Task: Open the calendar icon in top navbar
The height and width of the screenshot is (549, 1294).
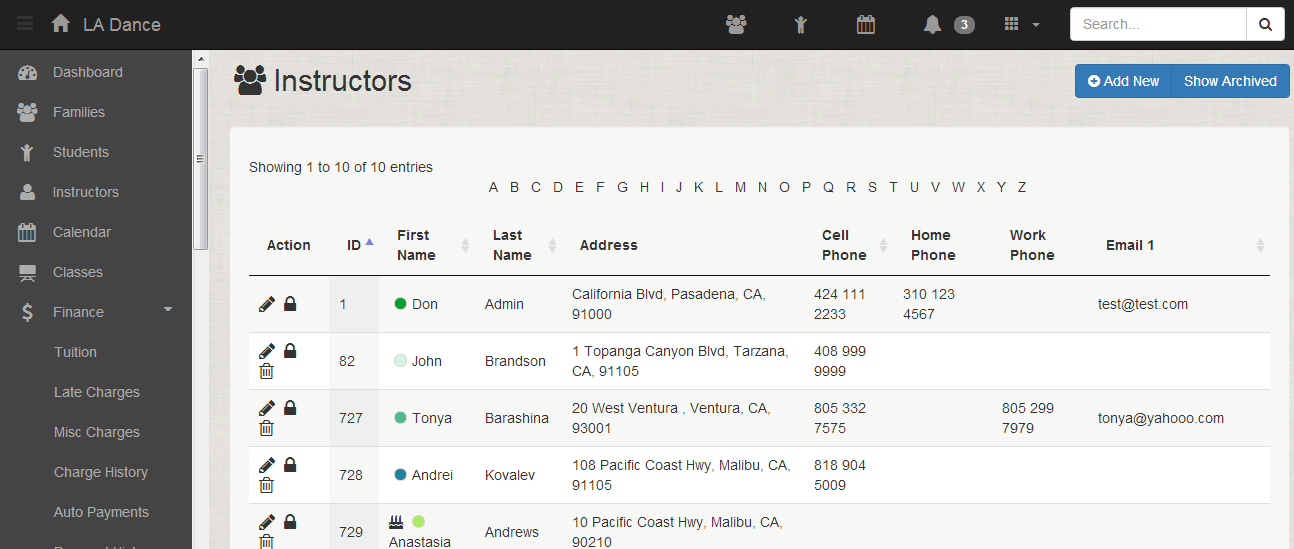Action: pos(866,25)
